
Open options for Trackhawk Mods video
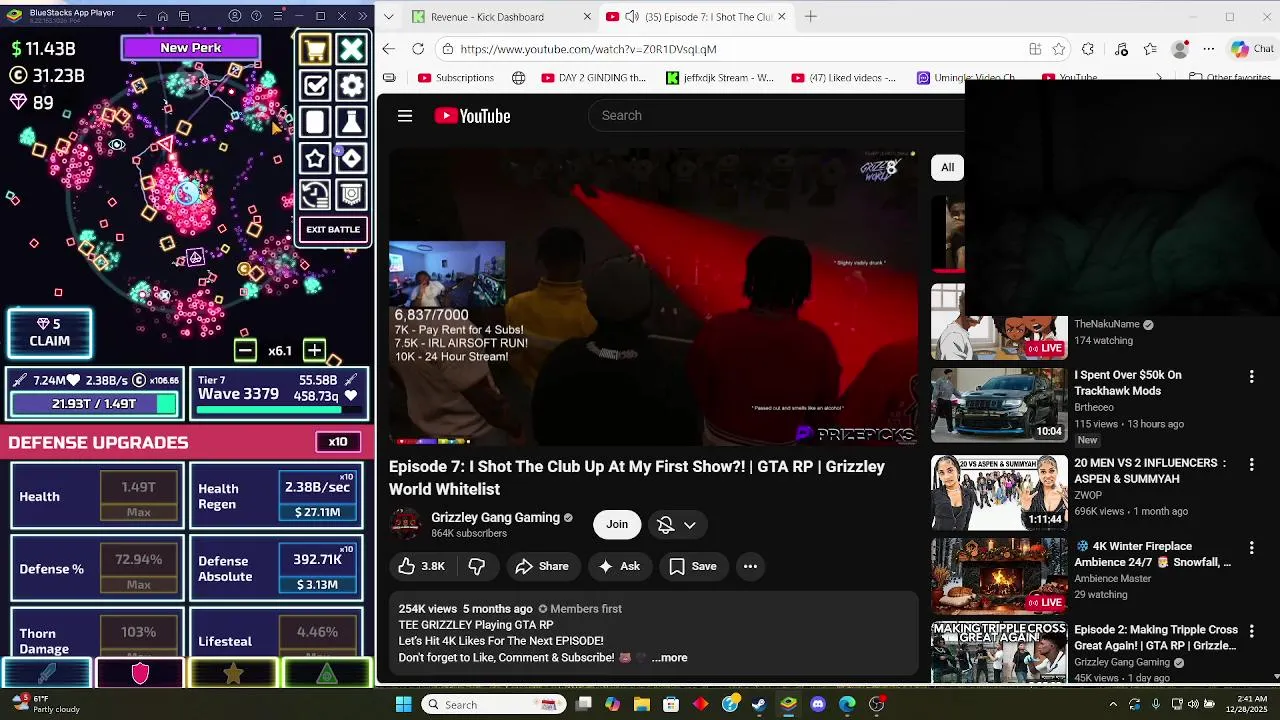pyautogui.click(x=1251, y=377)
